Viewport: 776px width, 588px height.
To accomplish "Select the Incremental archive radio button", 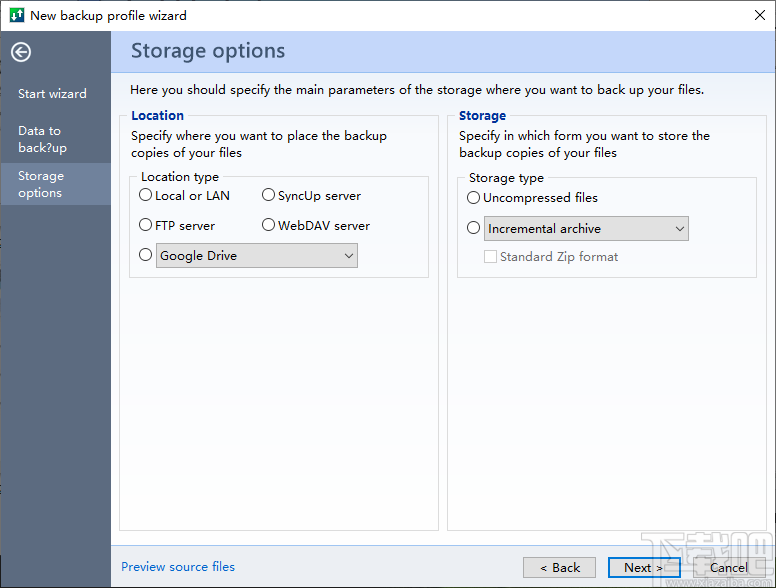I will [x=474, y=228].
